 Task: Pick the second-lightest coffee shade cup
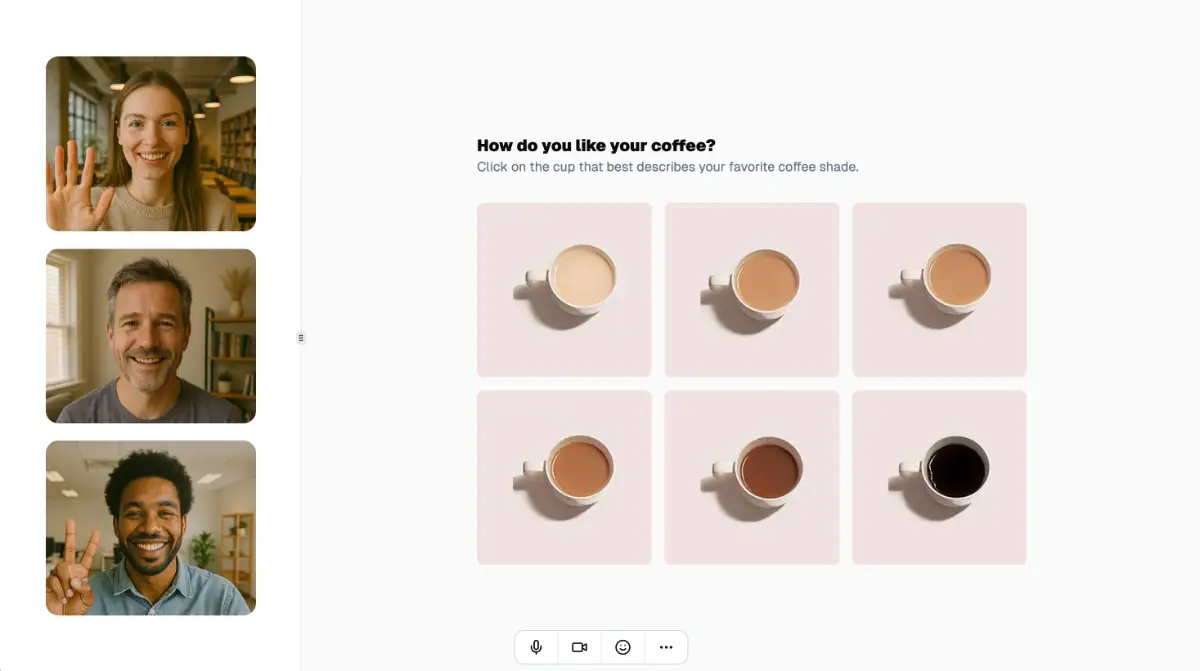(x=752, y=290)
